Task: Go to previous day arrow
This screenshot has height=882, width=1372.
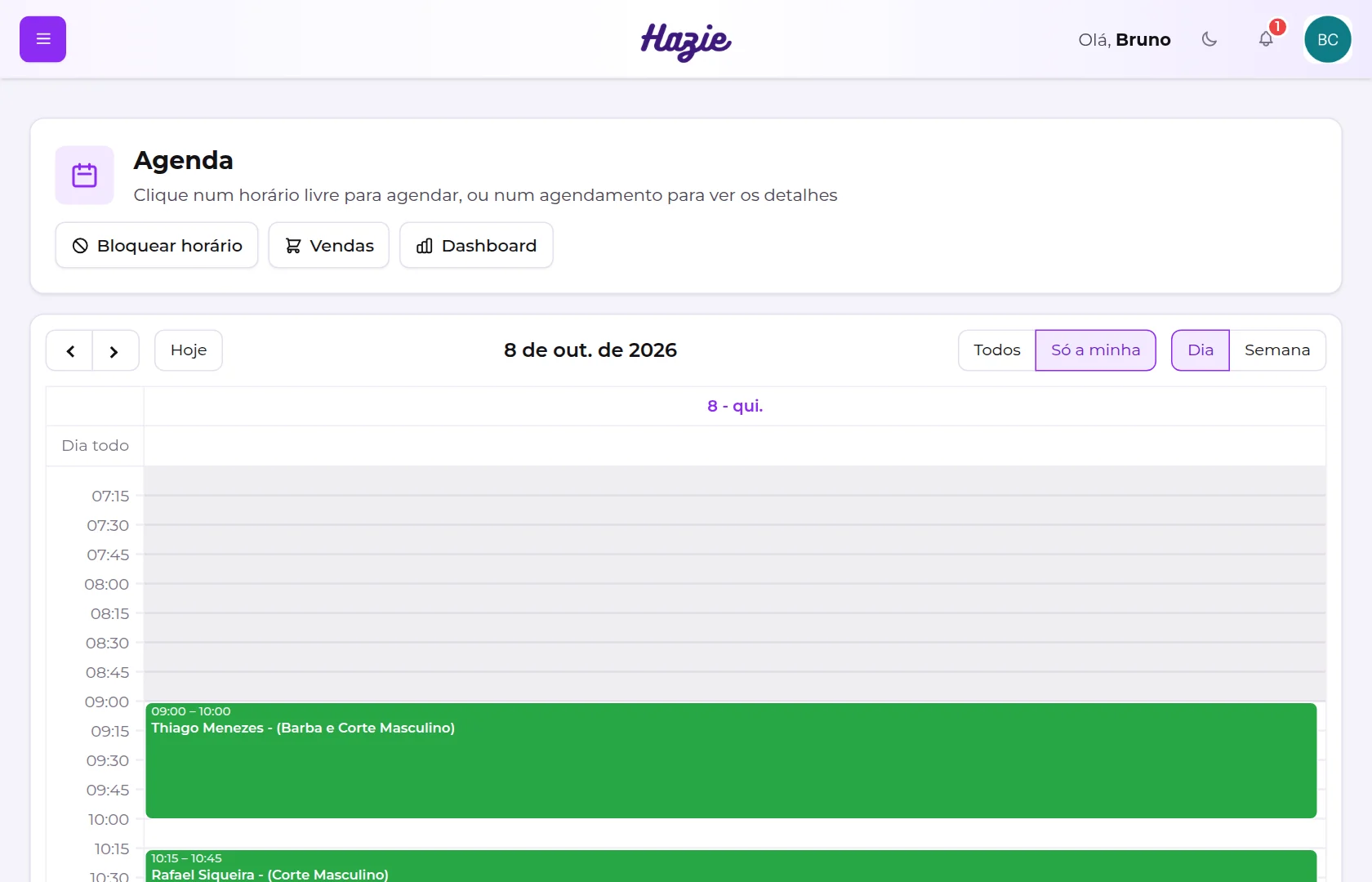Action: (70, 350)
